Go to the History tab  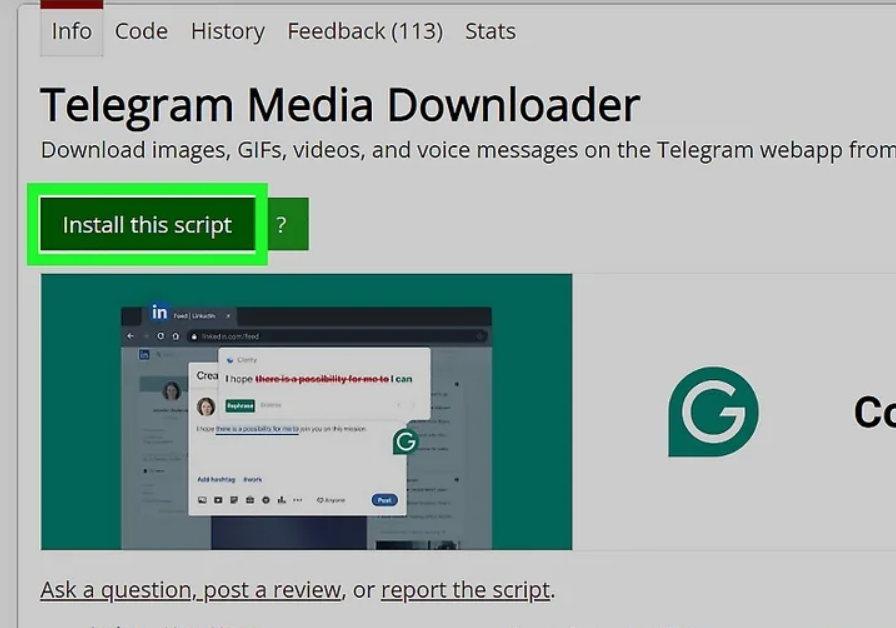coord(227,31)
